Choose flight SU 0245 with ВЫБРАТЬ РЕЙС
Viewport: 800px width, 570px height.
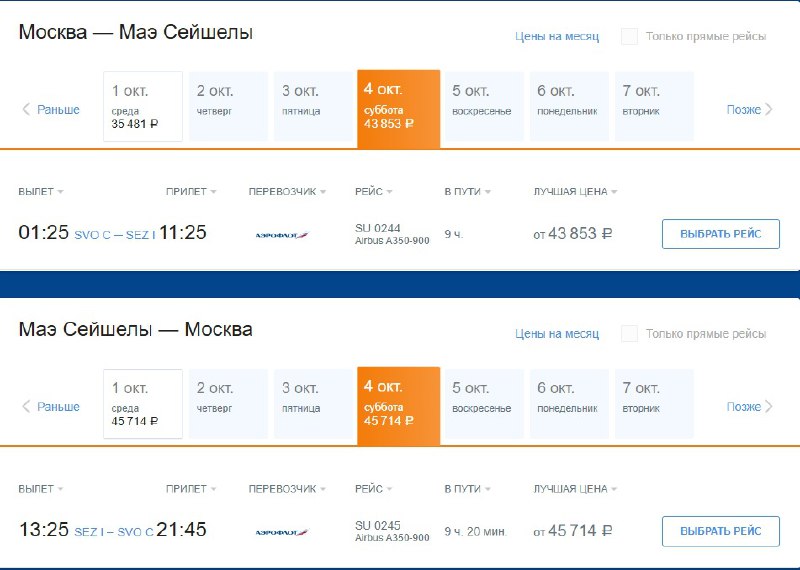720,531
